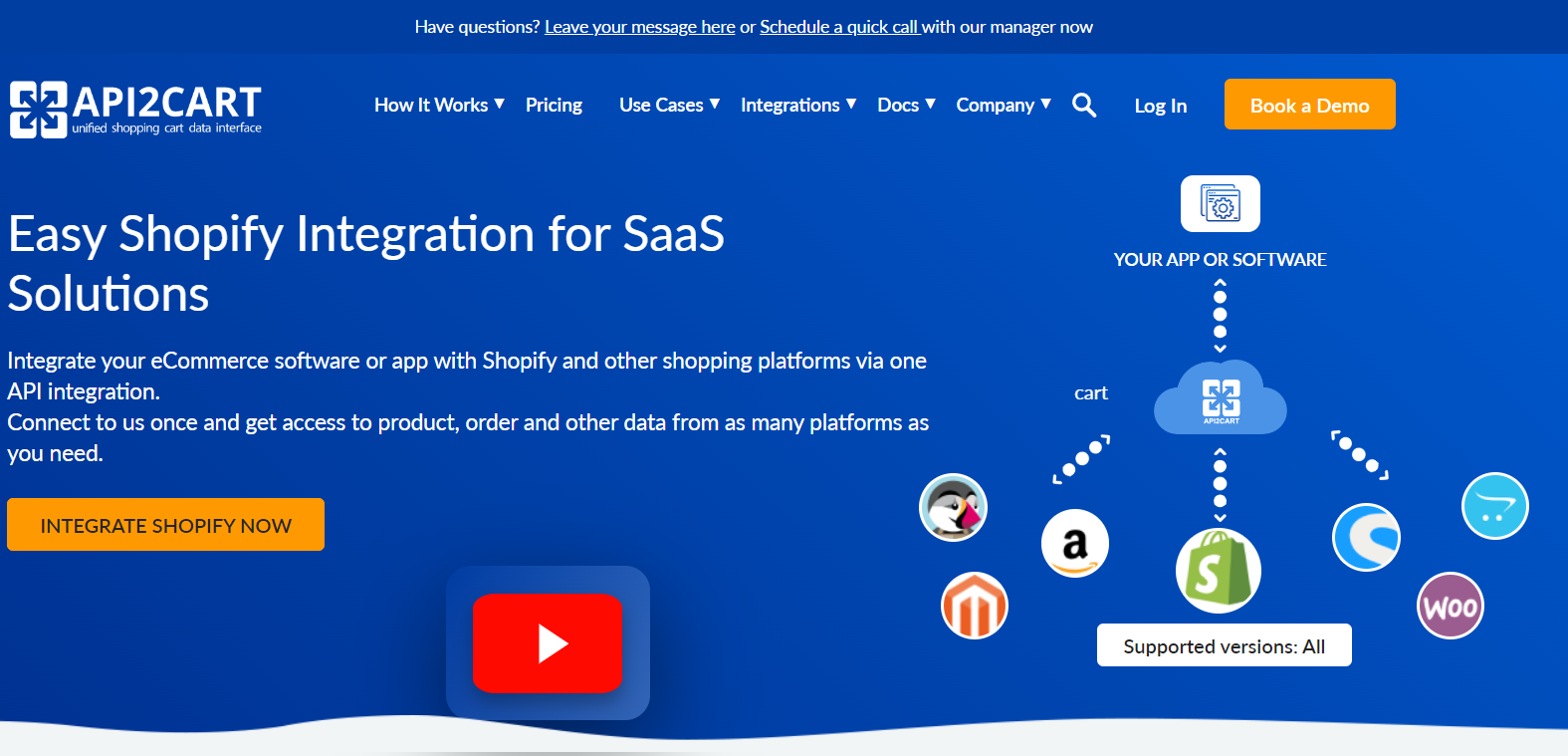The width and height of the screenshot is (1568, 756).
Task: Click the PrestaShop penguin icon
Action: [x=953, y=507]
